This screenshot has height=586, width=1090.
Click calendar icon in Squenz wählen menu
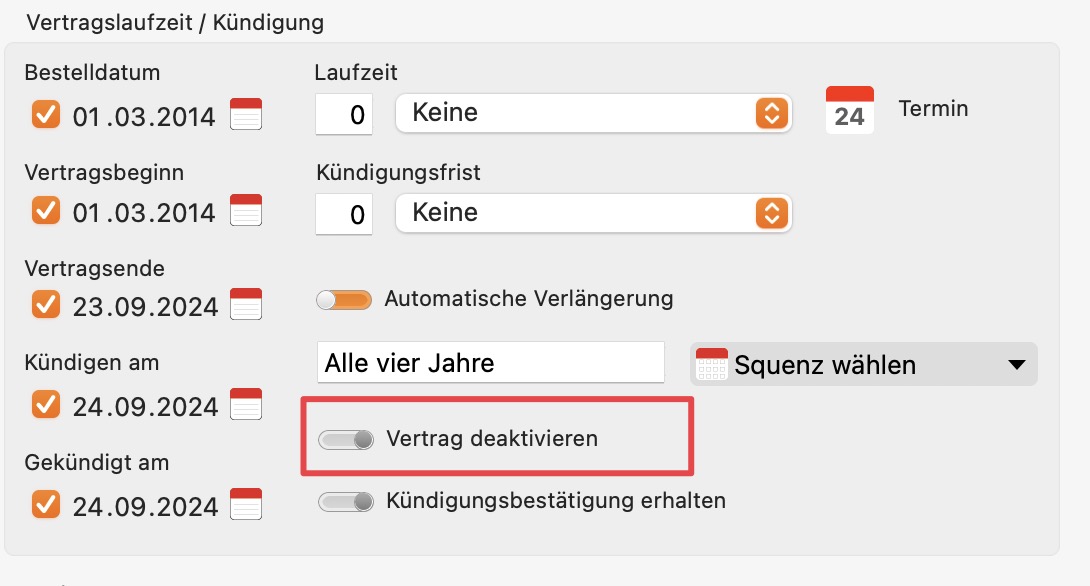(x=712, y=364)
